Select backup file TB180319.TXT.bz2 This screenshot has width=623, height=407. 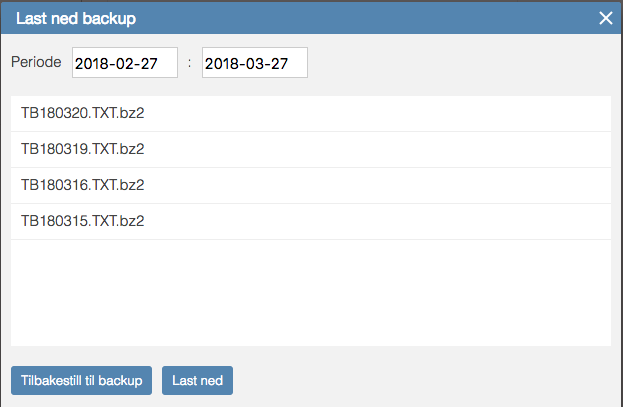pyautogui.click(x=311, y=149)
